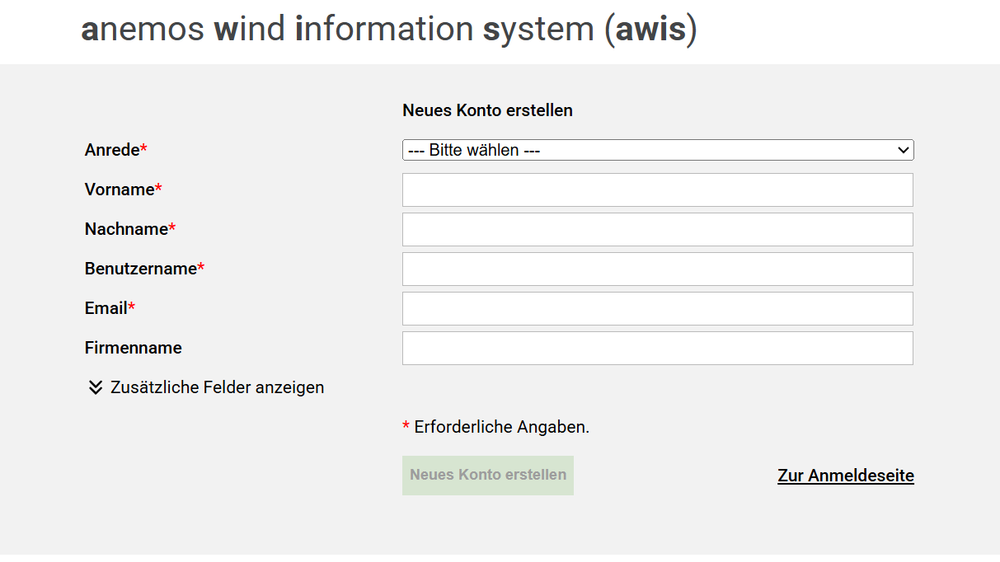This screenshot has width=1000, height=562.
Task: Click the Anrede label
Action: click(x=116, y=150)
